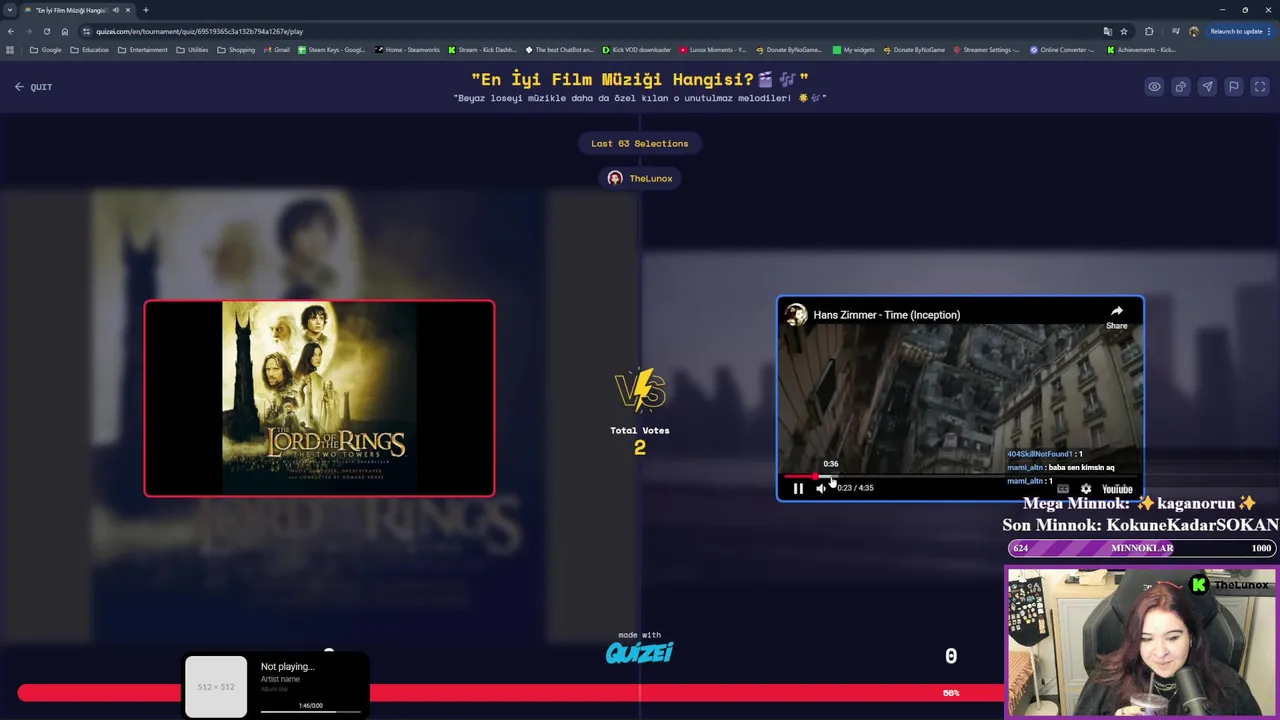Click the browser Home icon
This screenshot has width=1280, height=720.
point(65,31)
